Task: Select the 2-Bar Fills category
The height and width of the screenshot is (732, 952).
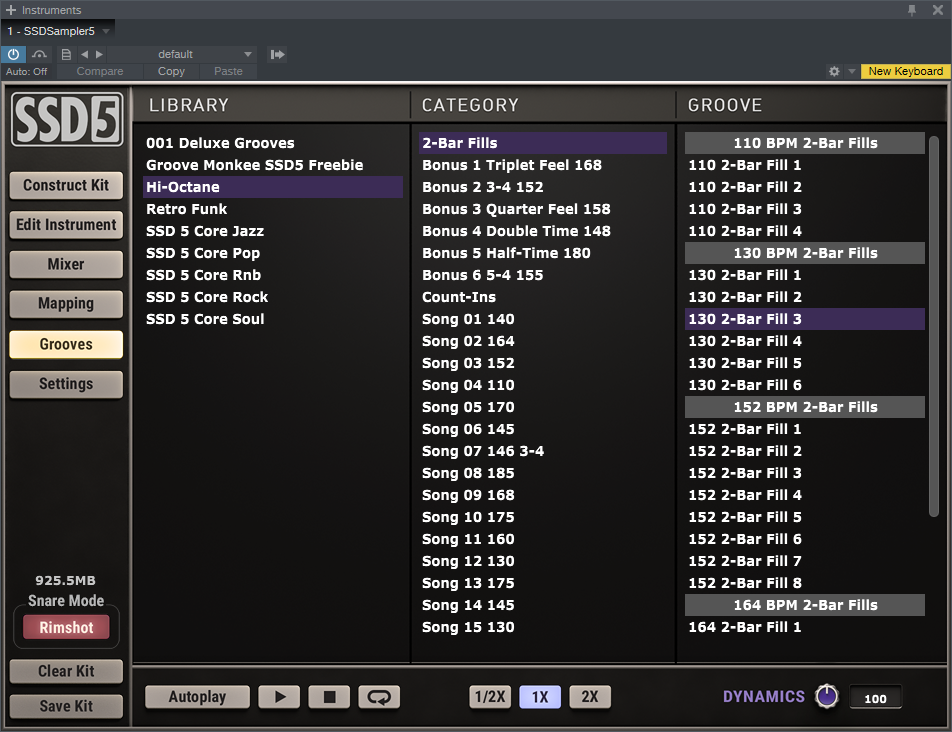Action: [543, 143]
